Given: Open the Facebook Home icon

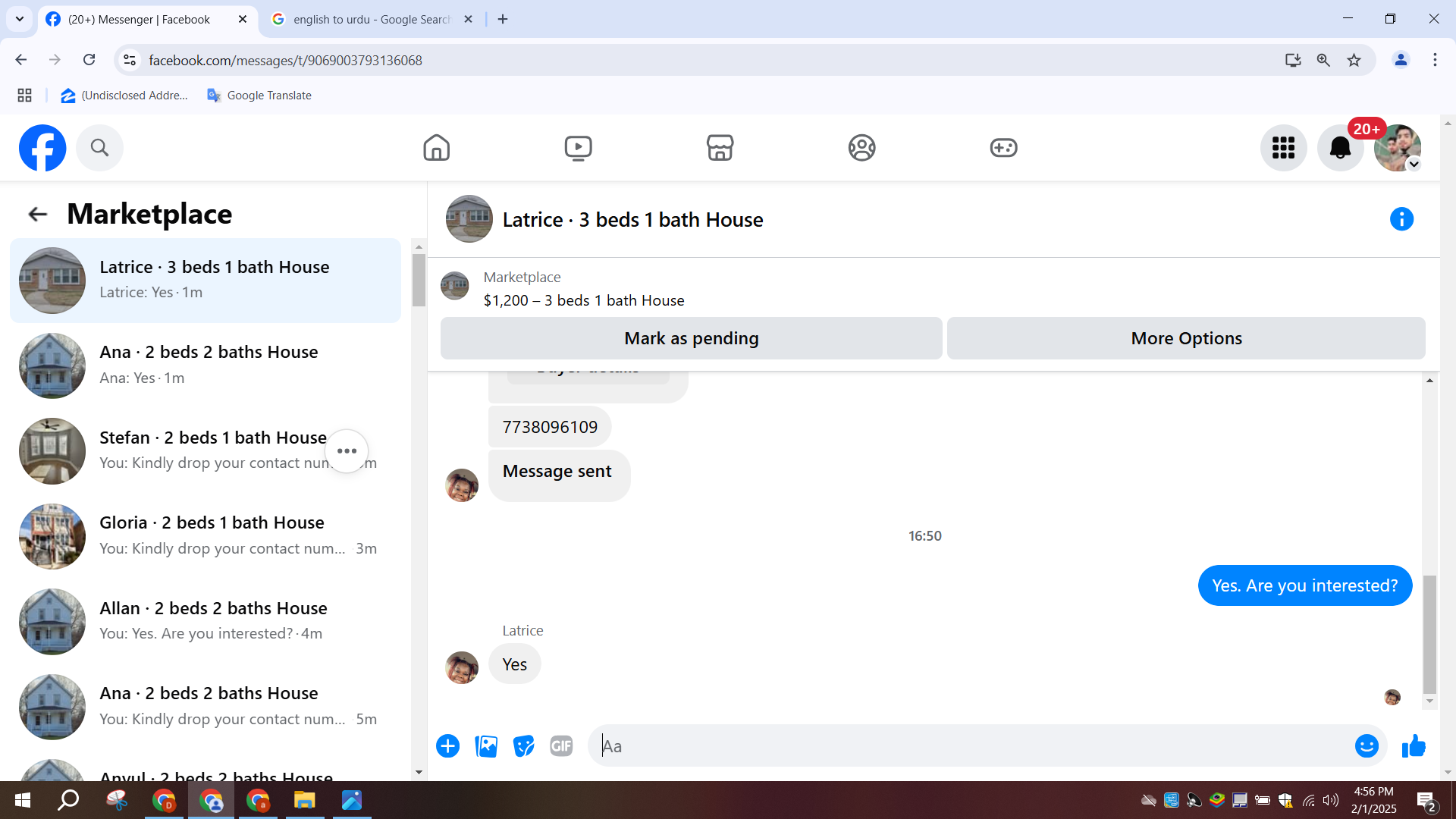Looking at the screenshot, I should pos(436,148).
